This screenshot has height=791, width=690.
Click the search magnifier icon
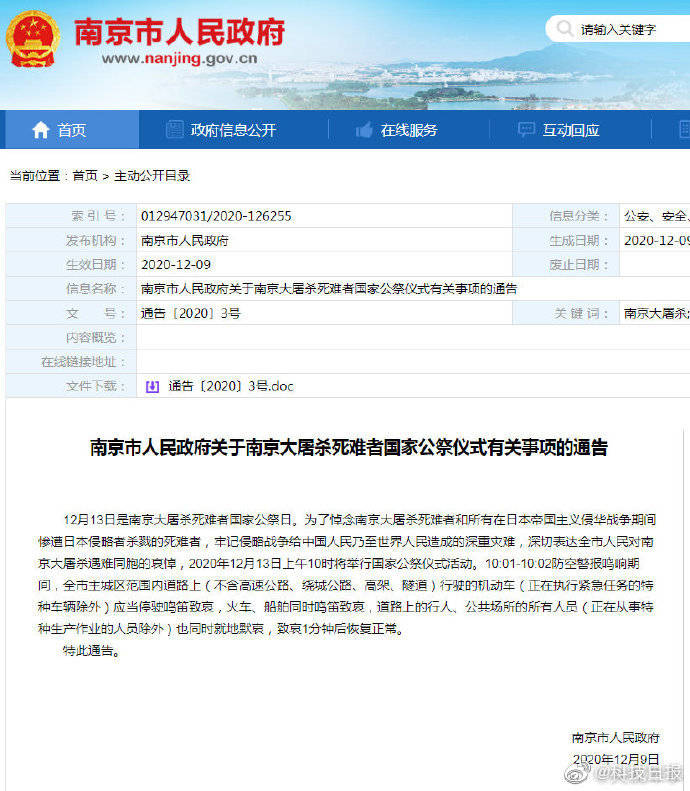564,29
